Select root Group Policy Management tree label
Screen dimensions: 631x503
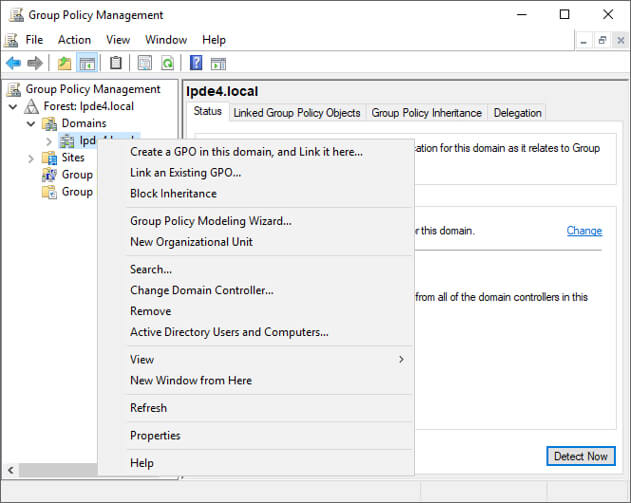(93, 89)
